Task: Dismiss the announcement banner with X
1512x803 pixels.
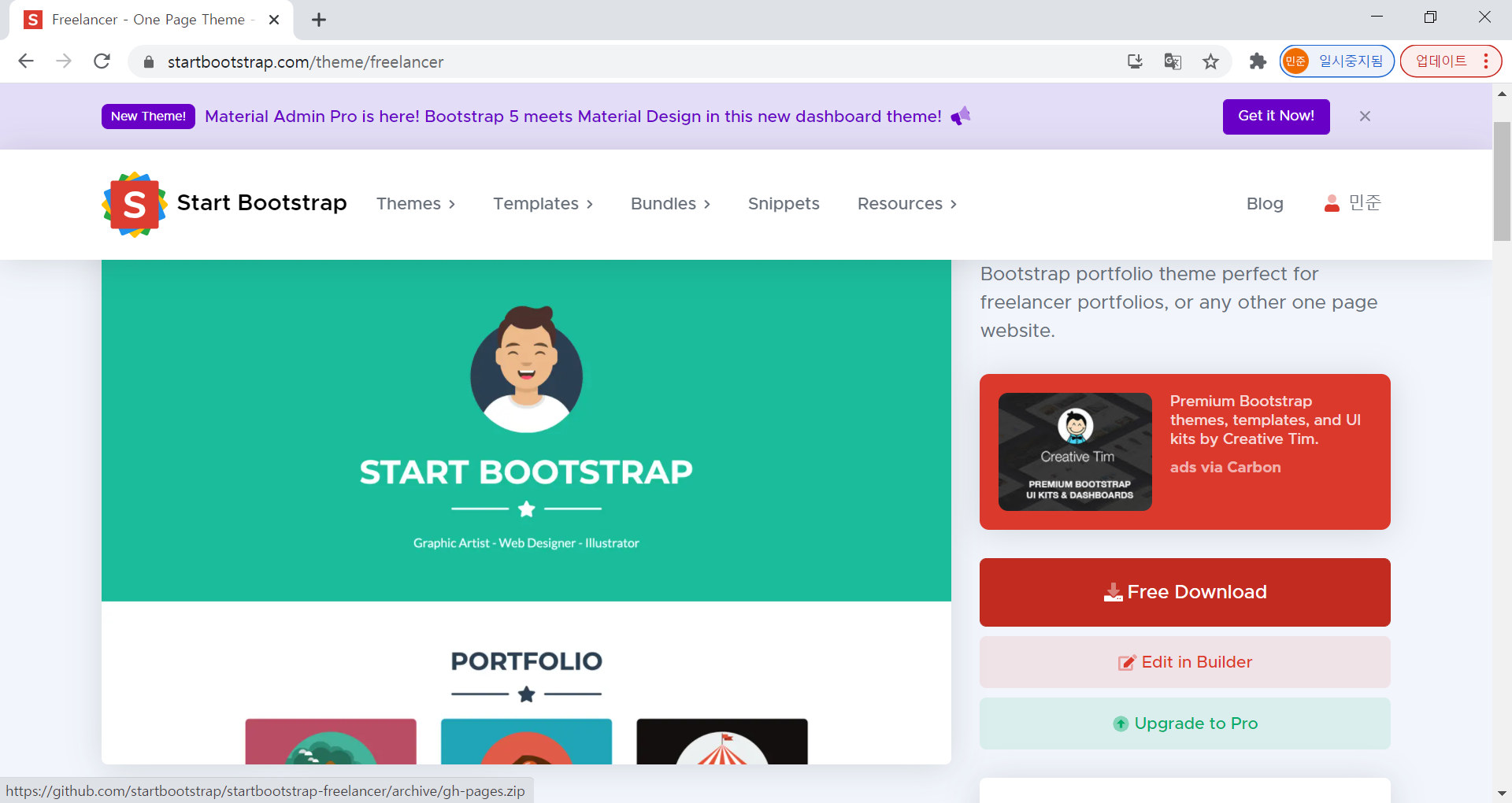Action: tap(1365, 117)
